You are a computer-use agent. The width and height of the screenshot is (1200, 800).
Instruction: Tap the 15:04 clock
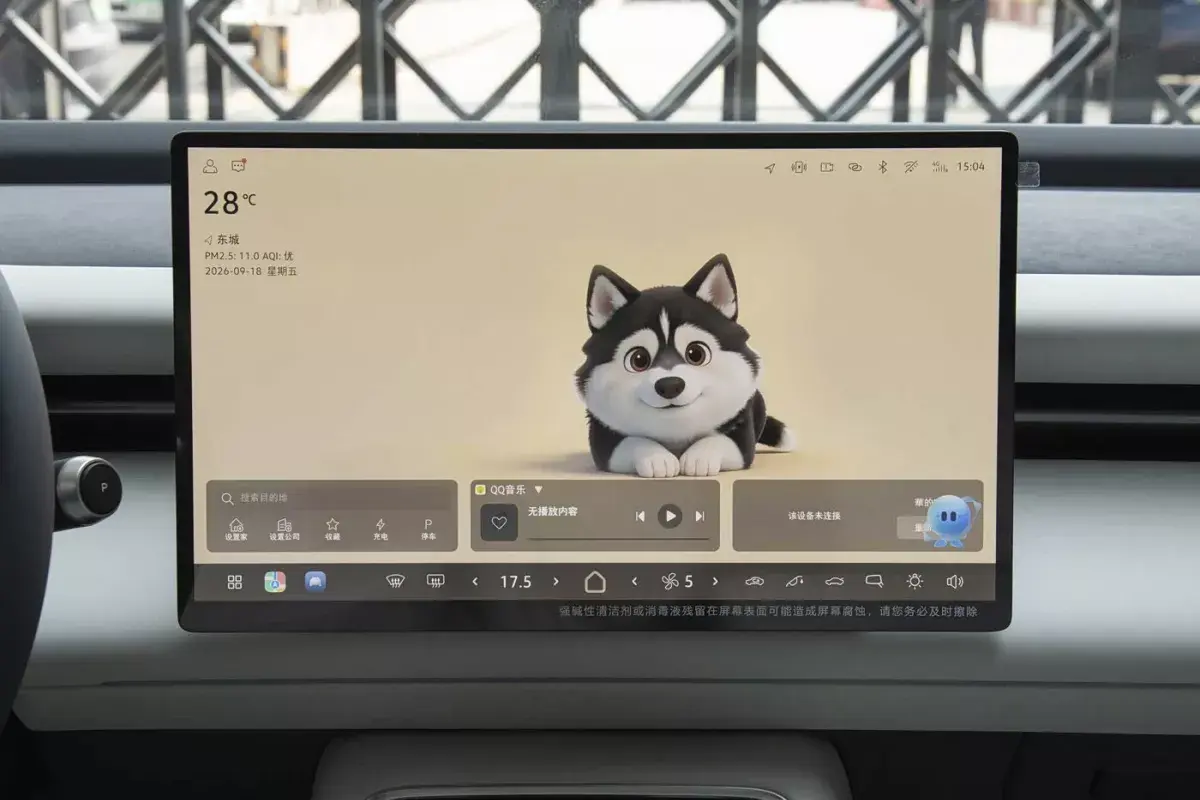click(x=970, y=167)
